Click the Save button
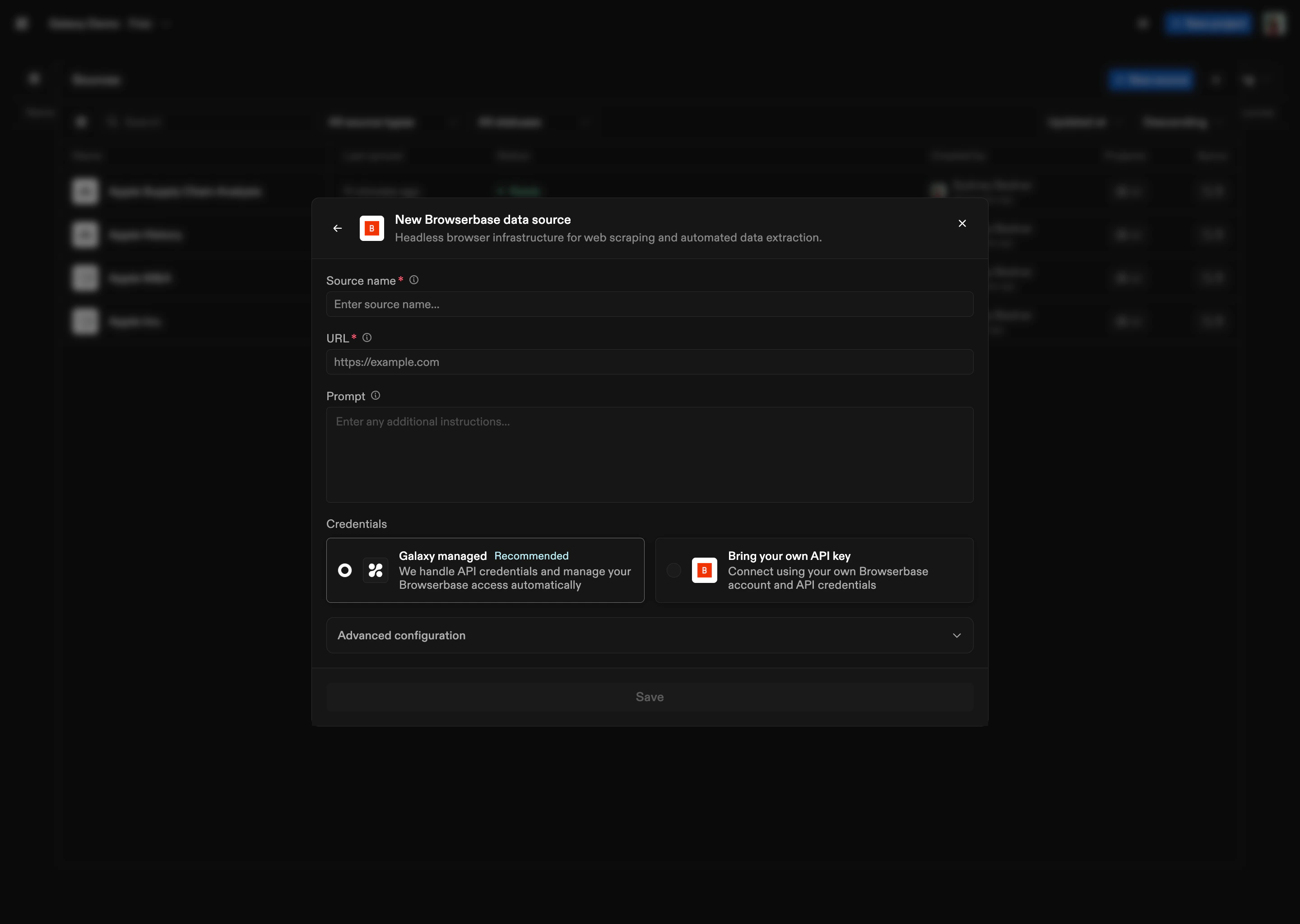 (x=649, y=697)
